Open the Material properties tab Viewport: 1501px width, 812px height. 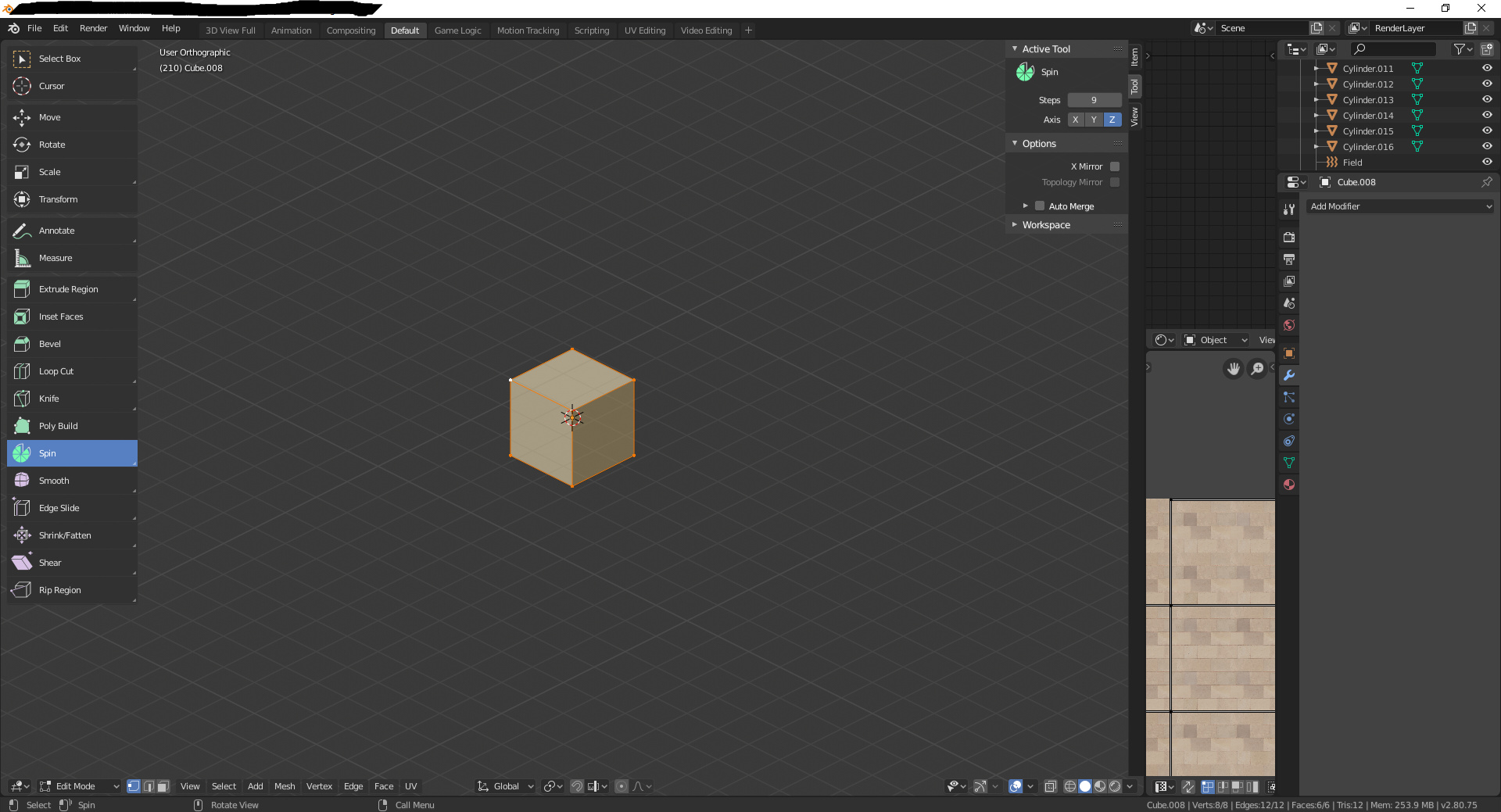pos(1288,485)
